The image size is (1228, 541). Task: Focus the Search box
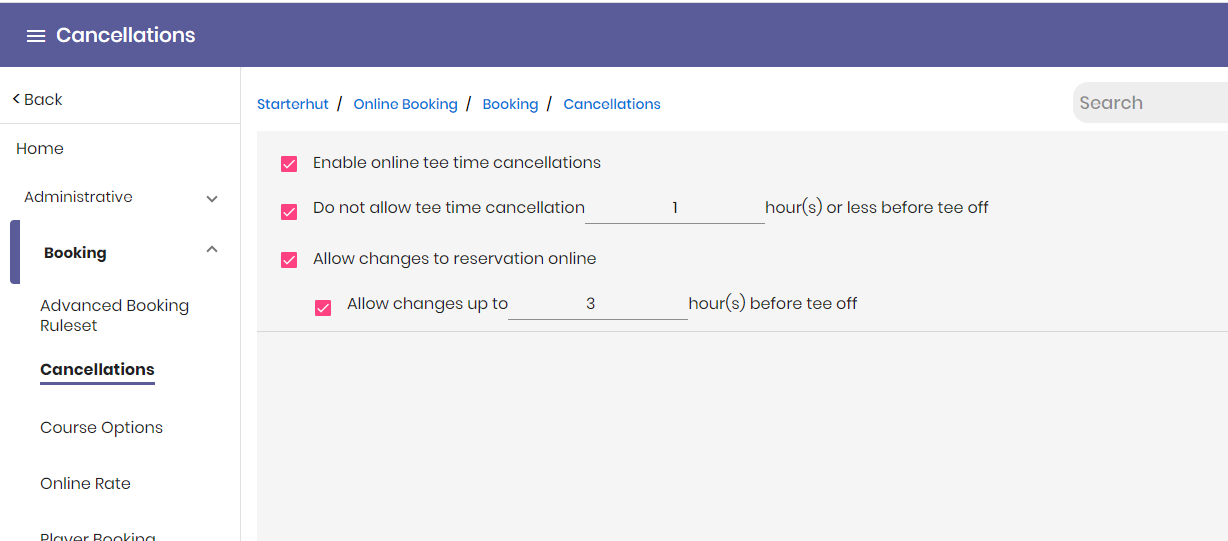pos(1150,103)
